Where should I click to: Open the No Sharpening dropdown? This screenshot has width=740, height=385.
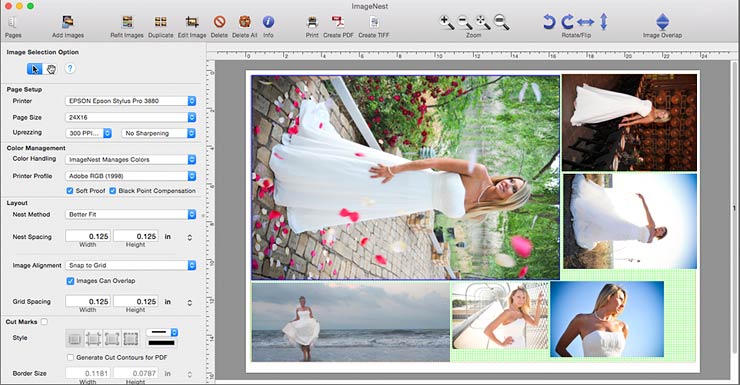coord(159,133)
